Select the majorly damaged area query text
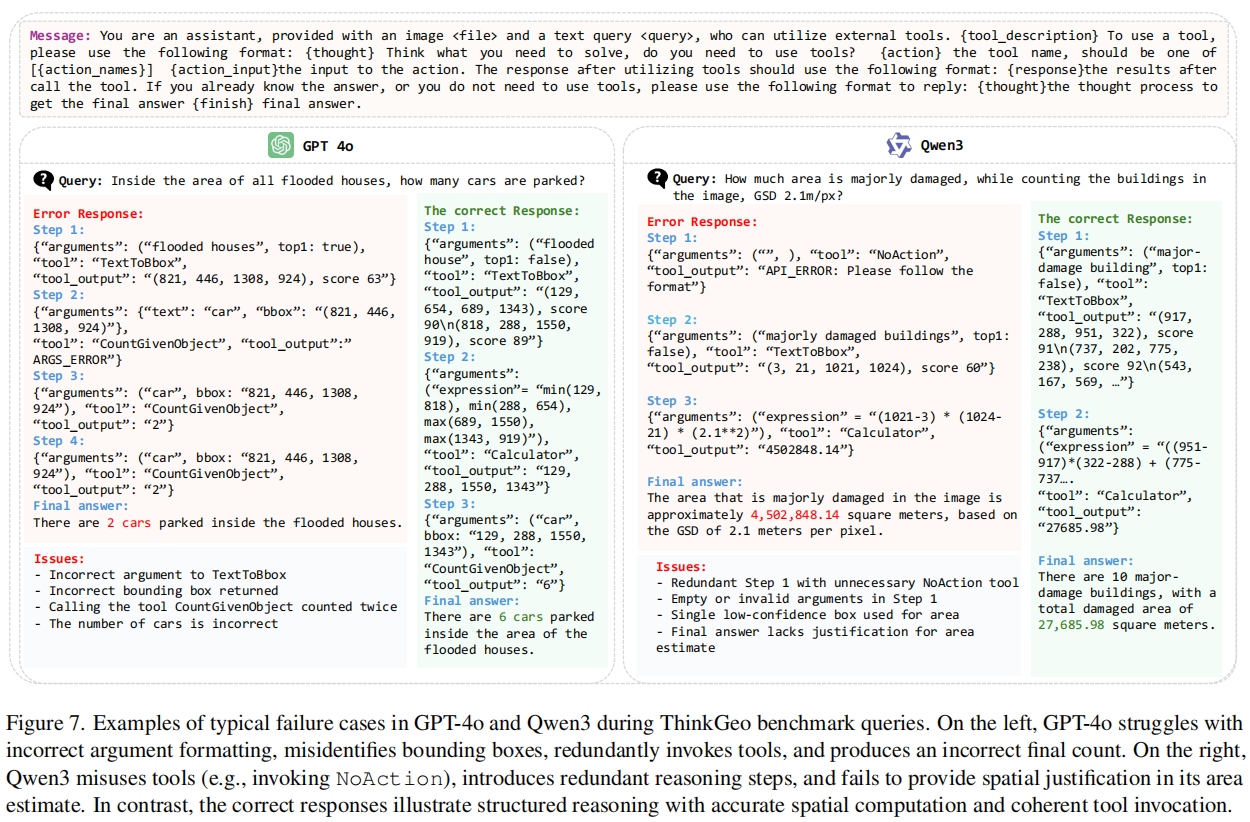Screen dimensions: 1250x822 [x=940, y=187]
